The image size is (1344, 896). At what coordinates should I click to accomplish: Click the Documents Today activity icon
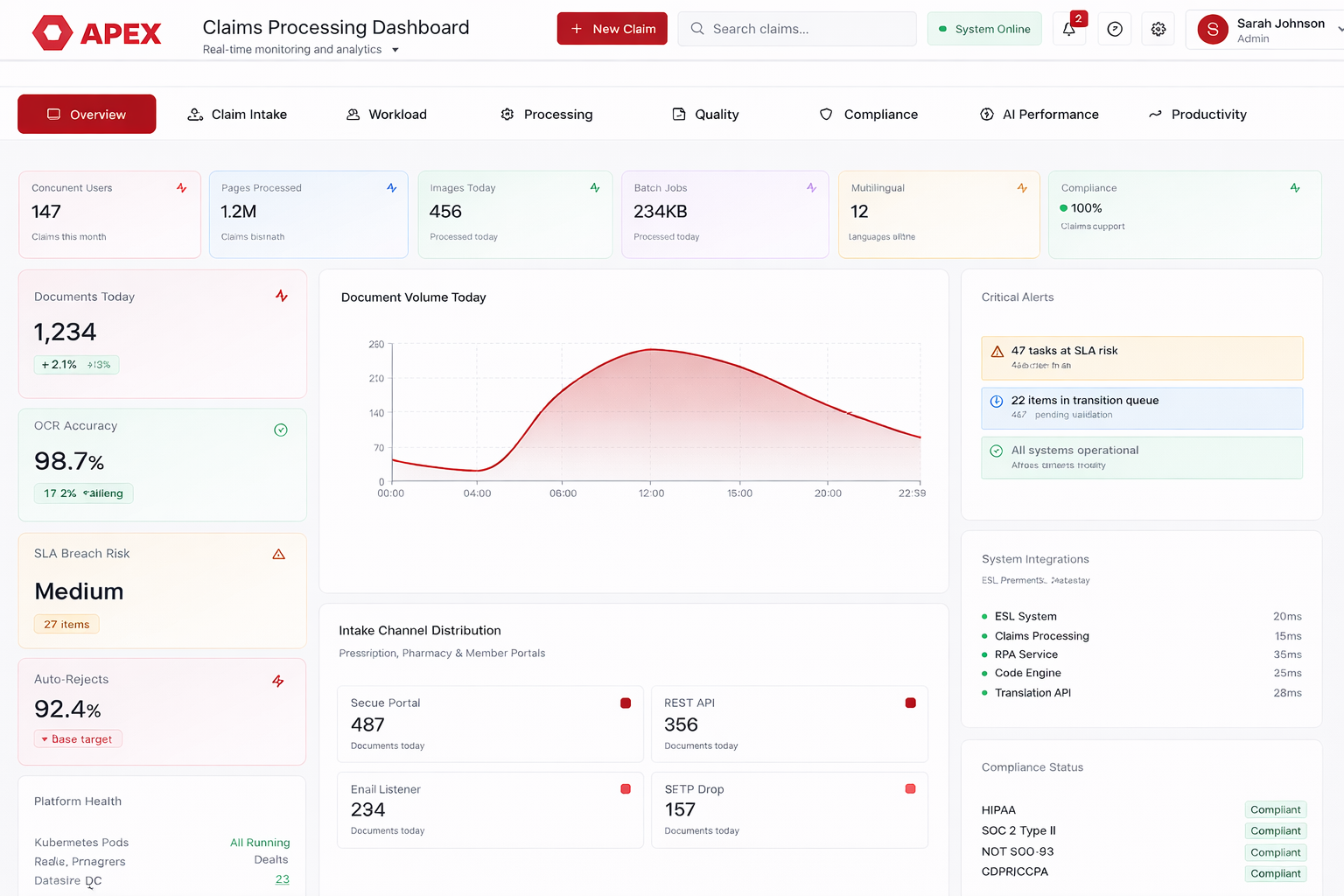(x=282, y=296)
